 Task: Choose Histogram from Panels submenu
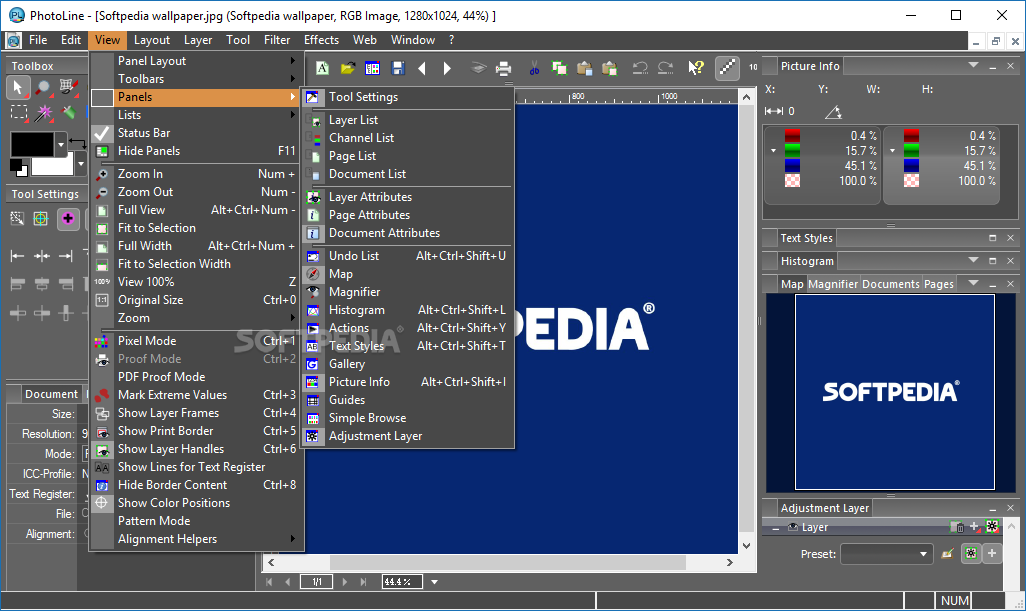pyautogui.click(x=407, y=310)
